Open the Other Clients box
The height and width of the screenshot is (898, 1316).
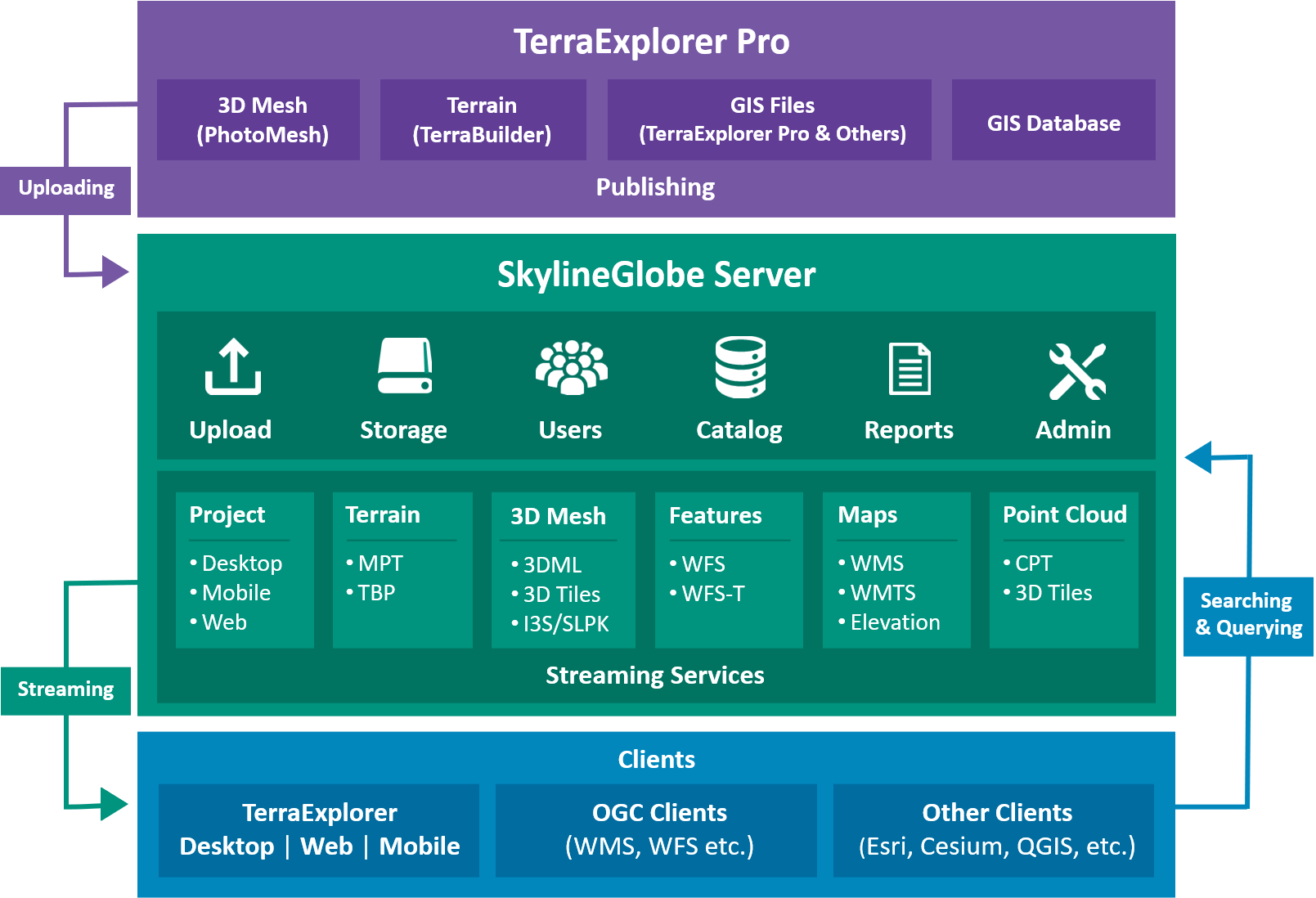coord(994,831)
